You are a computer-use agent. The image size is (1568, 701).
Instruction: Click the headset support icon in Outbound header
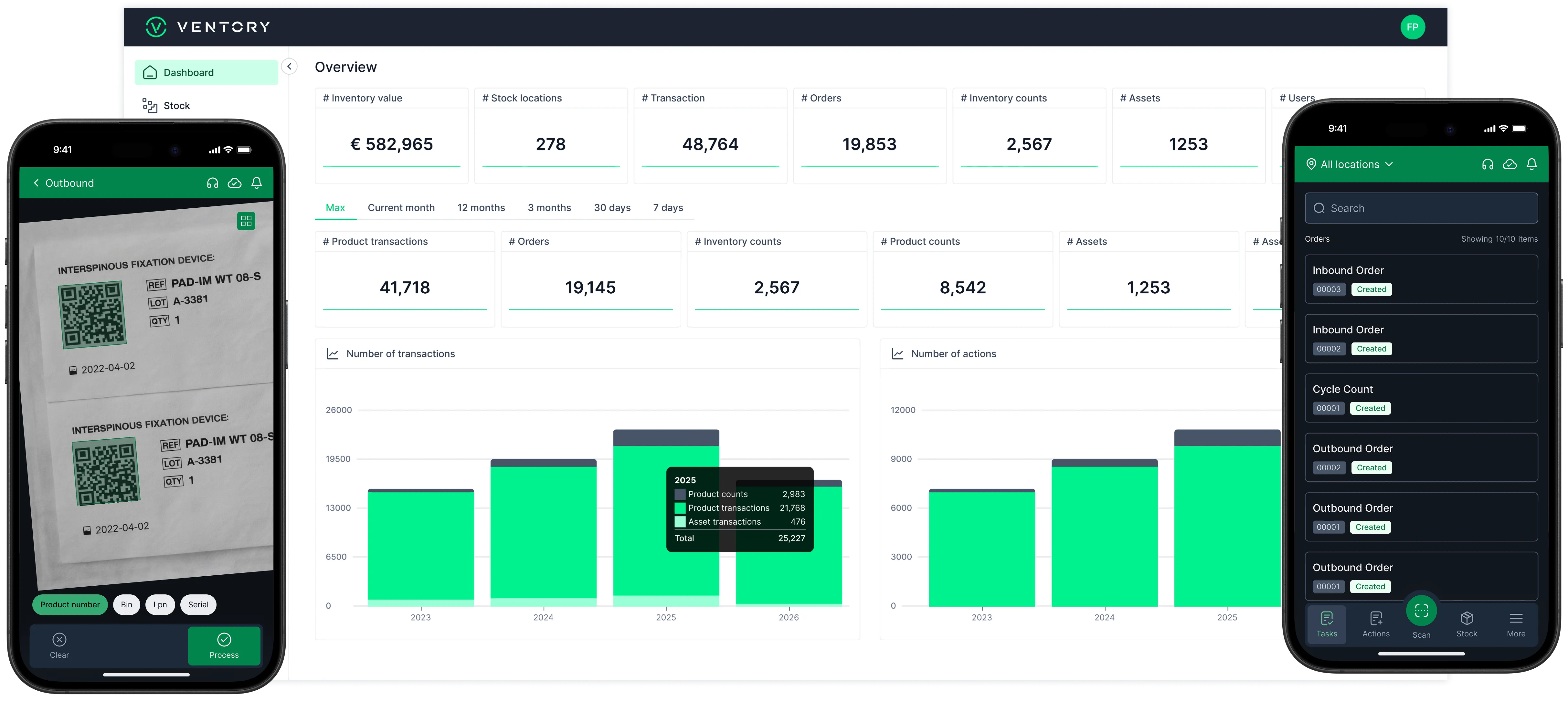click(x=212, y=183)
